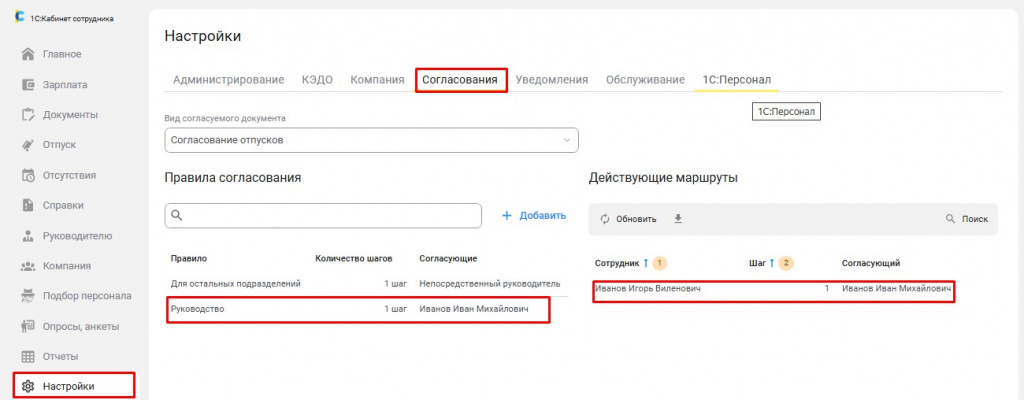Viewport: 1024px width, 400px height.
Task: Switch to the Администрирование tab
Action: coord(228,80)
